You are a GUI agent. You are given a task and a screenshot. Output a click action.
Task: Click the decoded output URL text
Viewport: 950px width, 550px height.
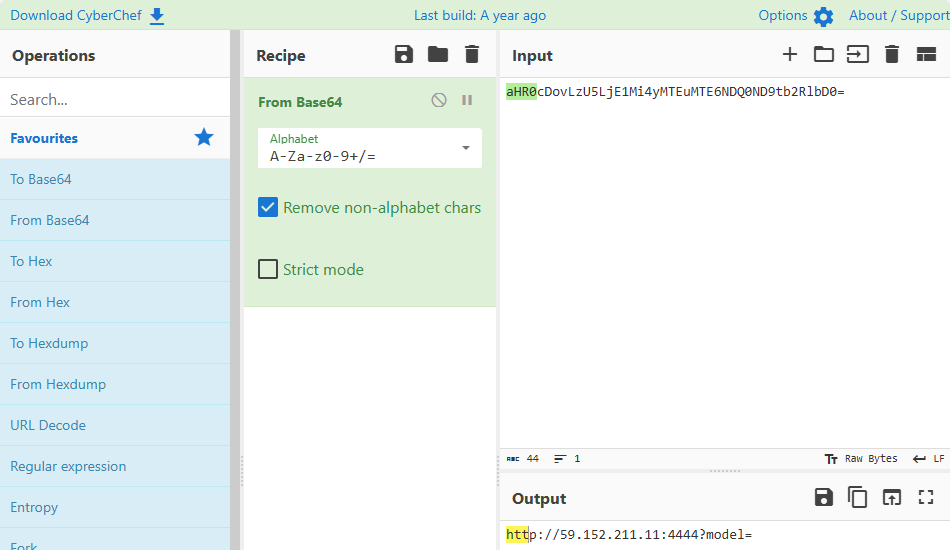point(629,534)
